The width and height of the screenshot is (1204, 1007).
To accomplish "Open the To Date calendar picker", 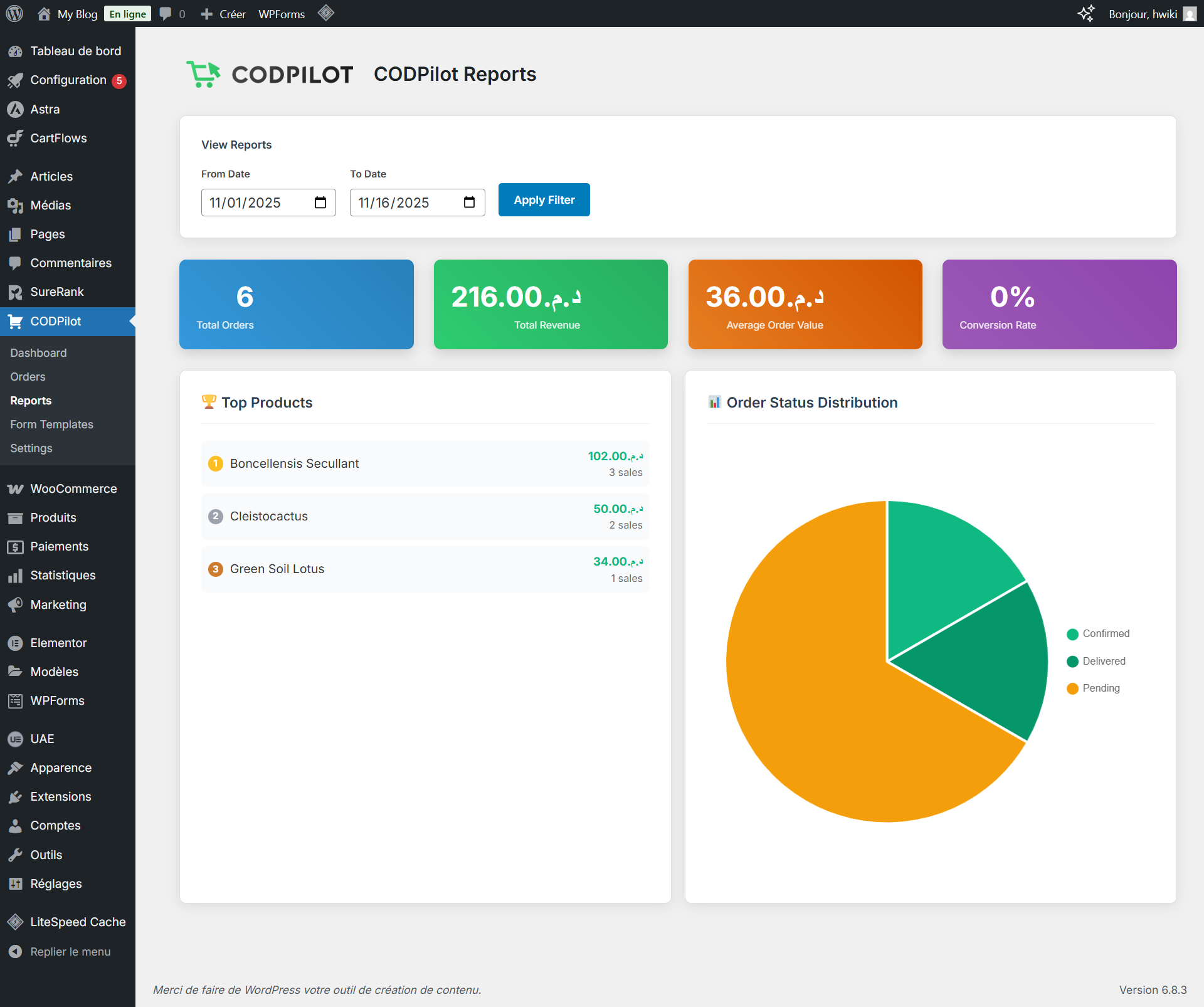I will [x=469, y=203].
